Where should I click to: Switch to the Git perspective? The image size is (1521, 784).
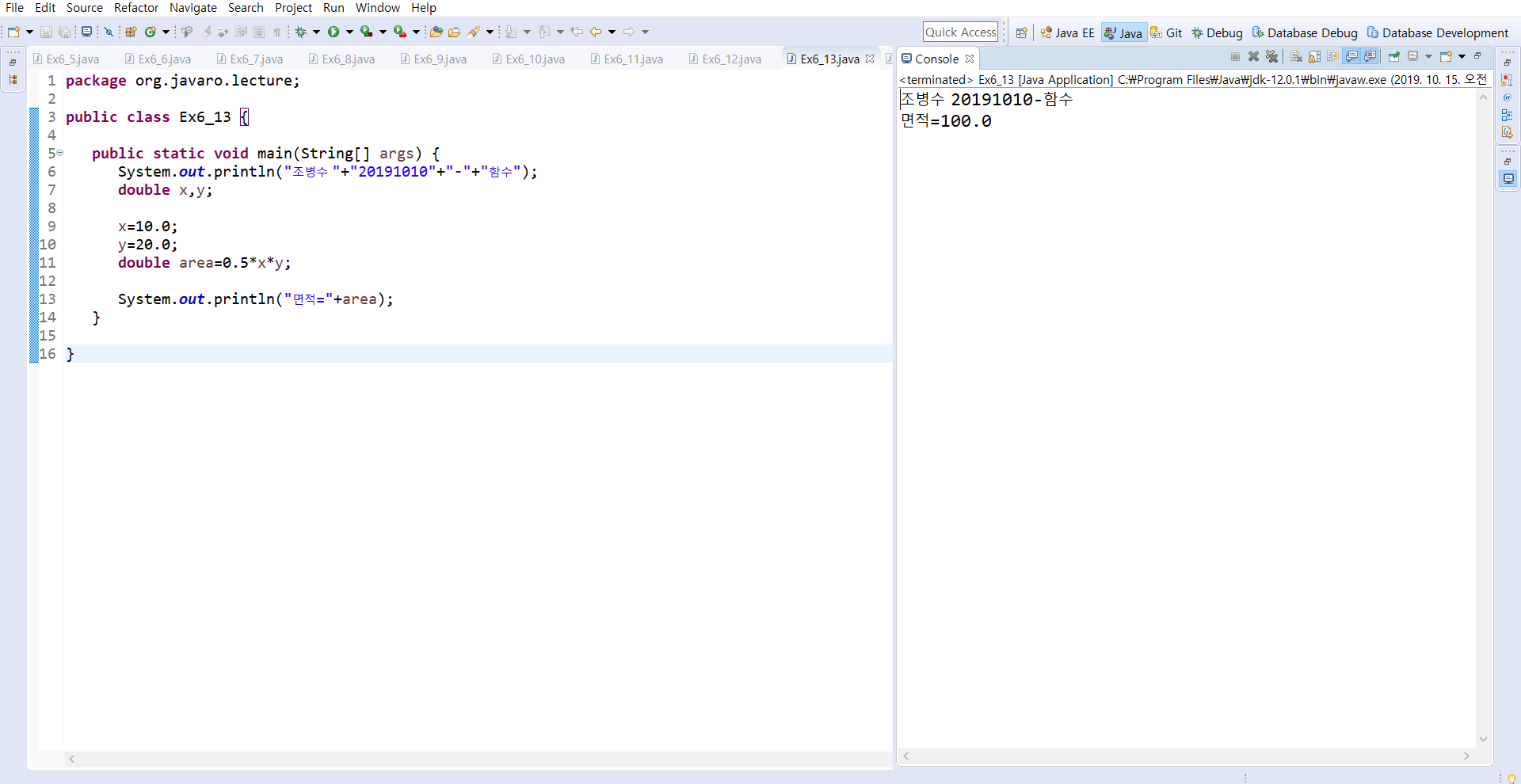(1166, 32)
